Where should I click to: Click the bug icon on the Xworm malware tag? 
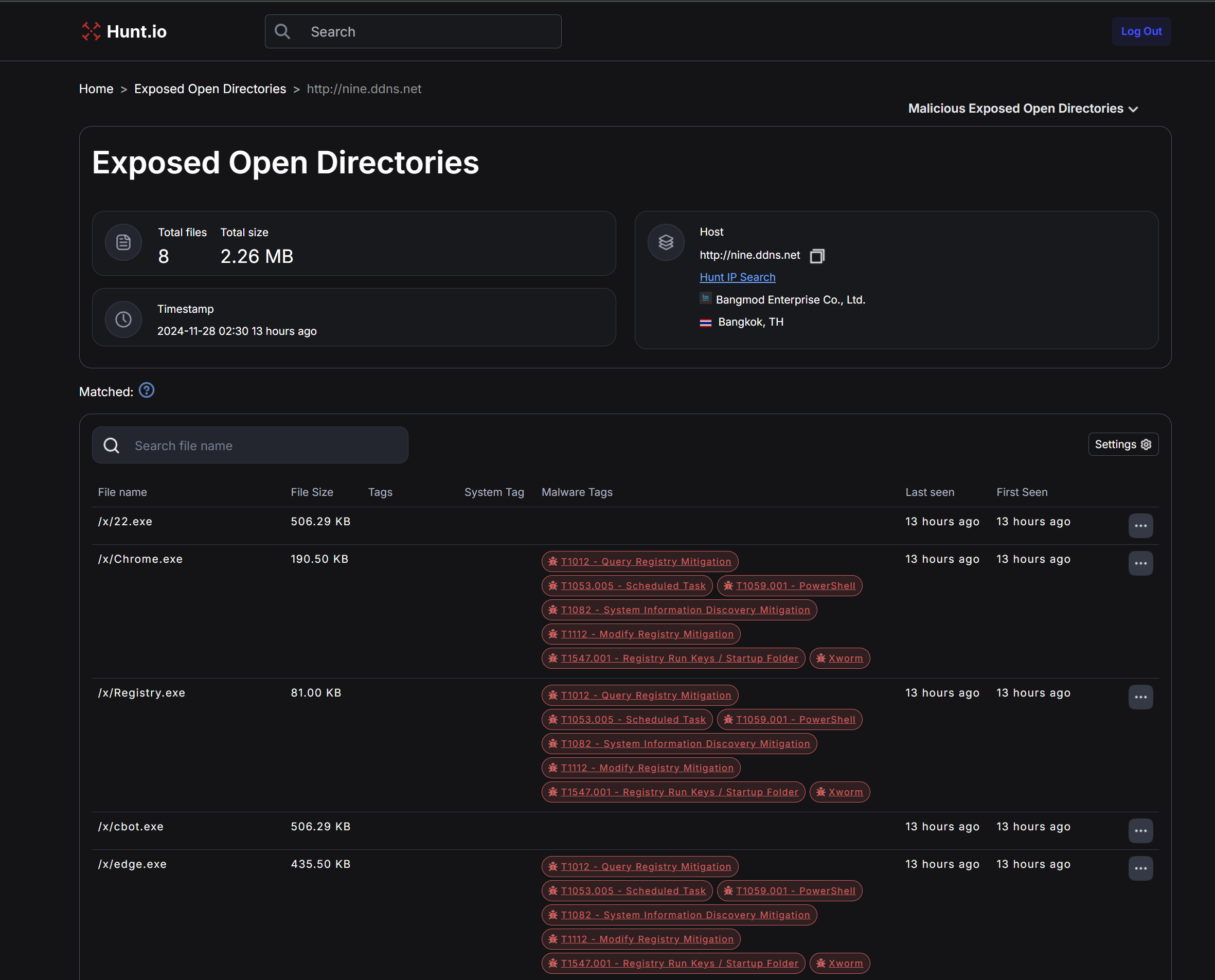(821, 657)
